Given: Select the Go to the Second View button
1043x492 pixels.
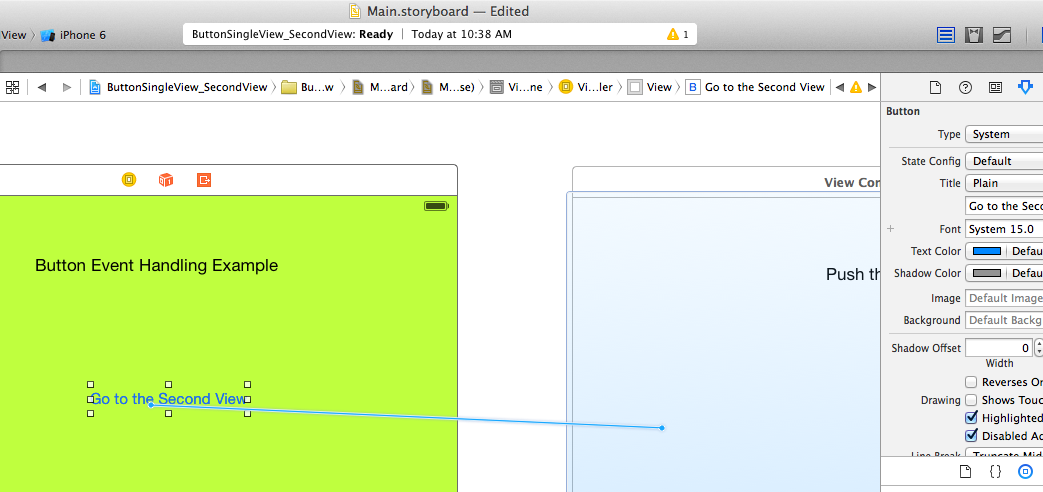Looking at the screenshot, I should [168, 399].
